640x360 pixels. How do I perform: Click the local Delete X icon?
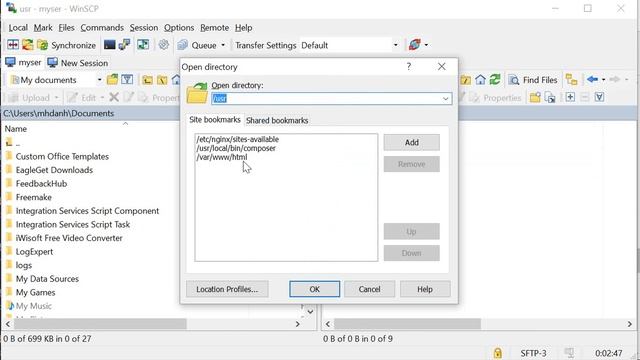tap(114, 97)
